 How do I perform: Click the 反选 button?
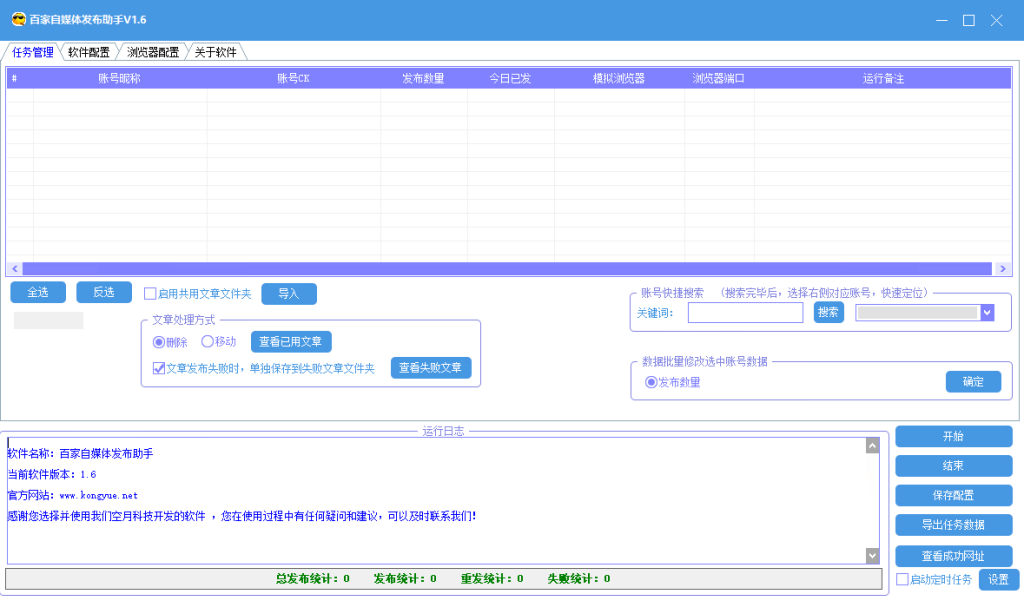click(x=104, y=292)
